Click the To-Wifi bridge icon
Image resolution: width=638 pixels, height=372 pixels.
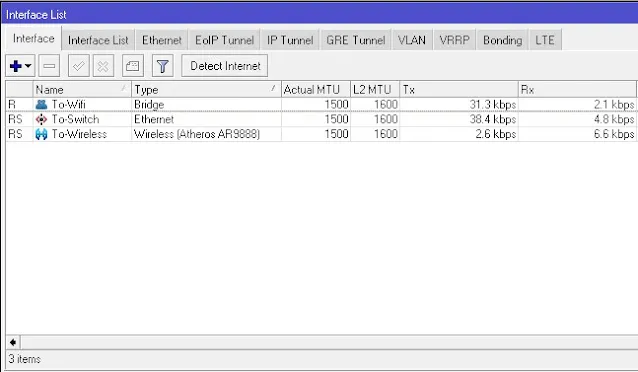pyautogui.click(x=42, y=105)
